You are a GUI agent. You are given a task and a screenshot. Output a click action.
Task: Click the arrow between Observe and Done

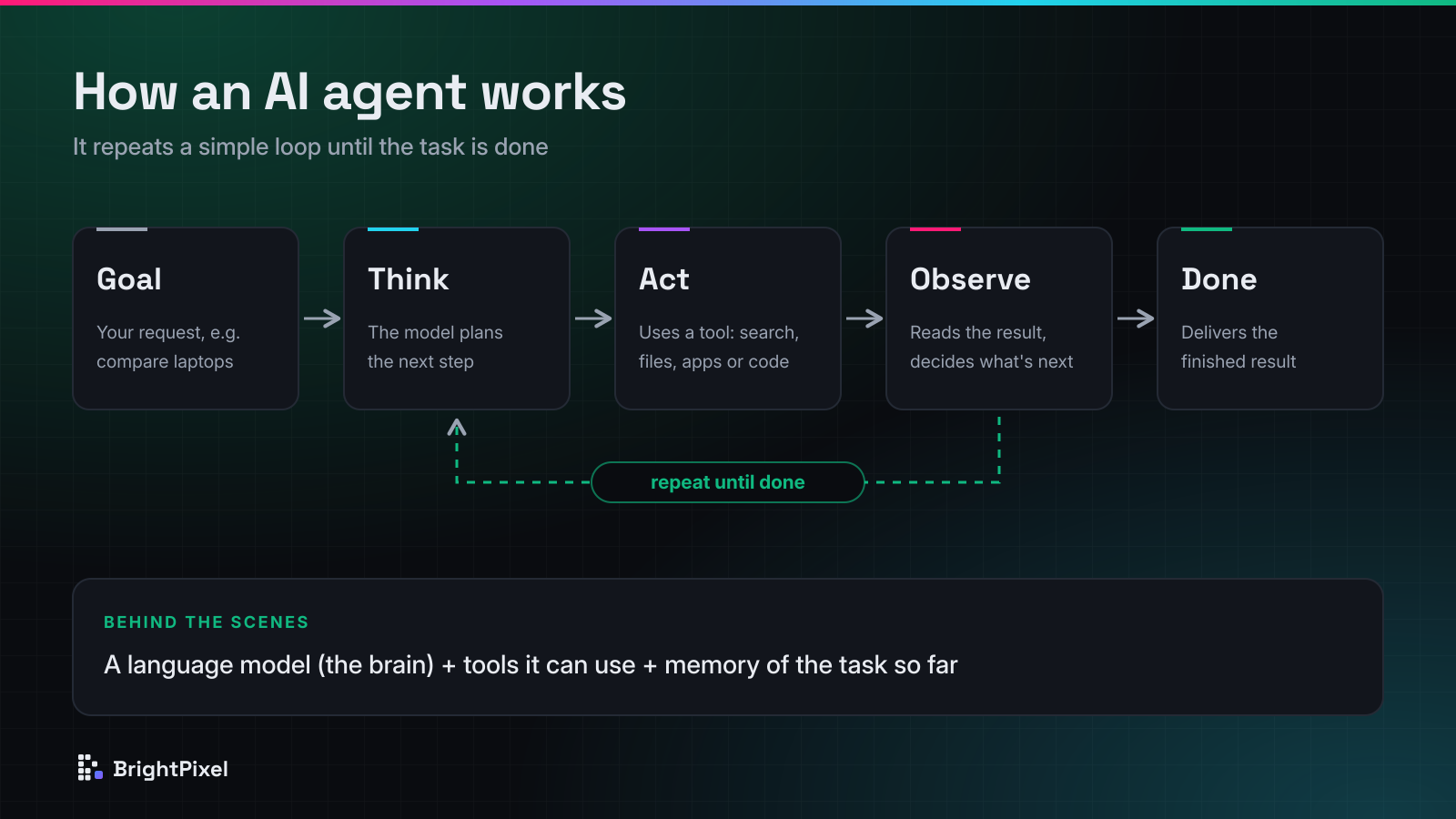pos(1136,318)
